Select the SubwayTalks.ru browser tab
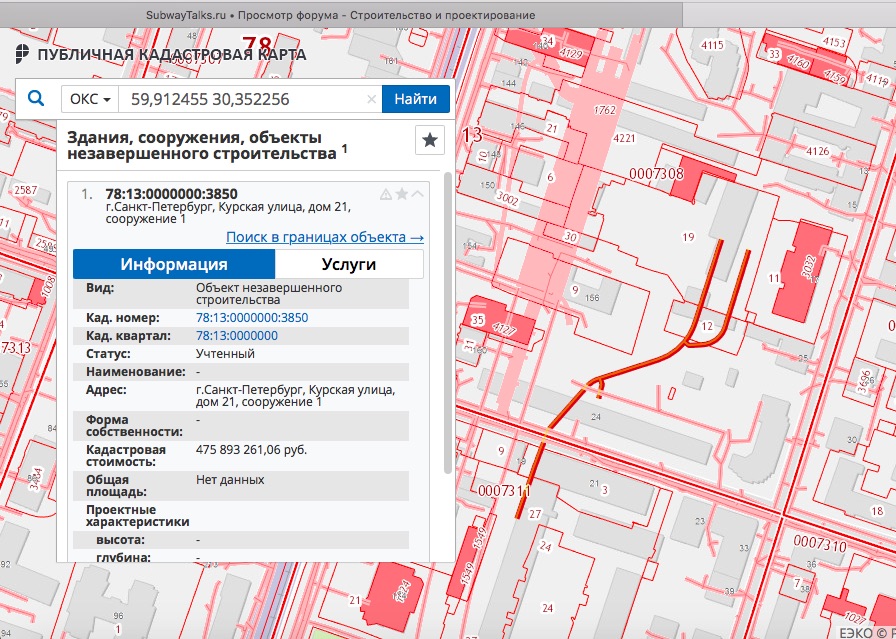This screenshot has height=639, width=896. point(340,15)
